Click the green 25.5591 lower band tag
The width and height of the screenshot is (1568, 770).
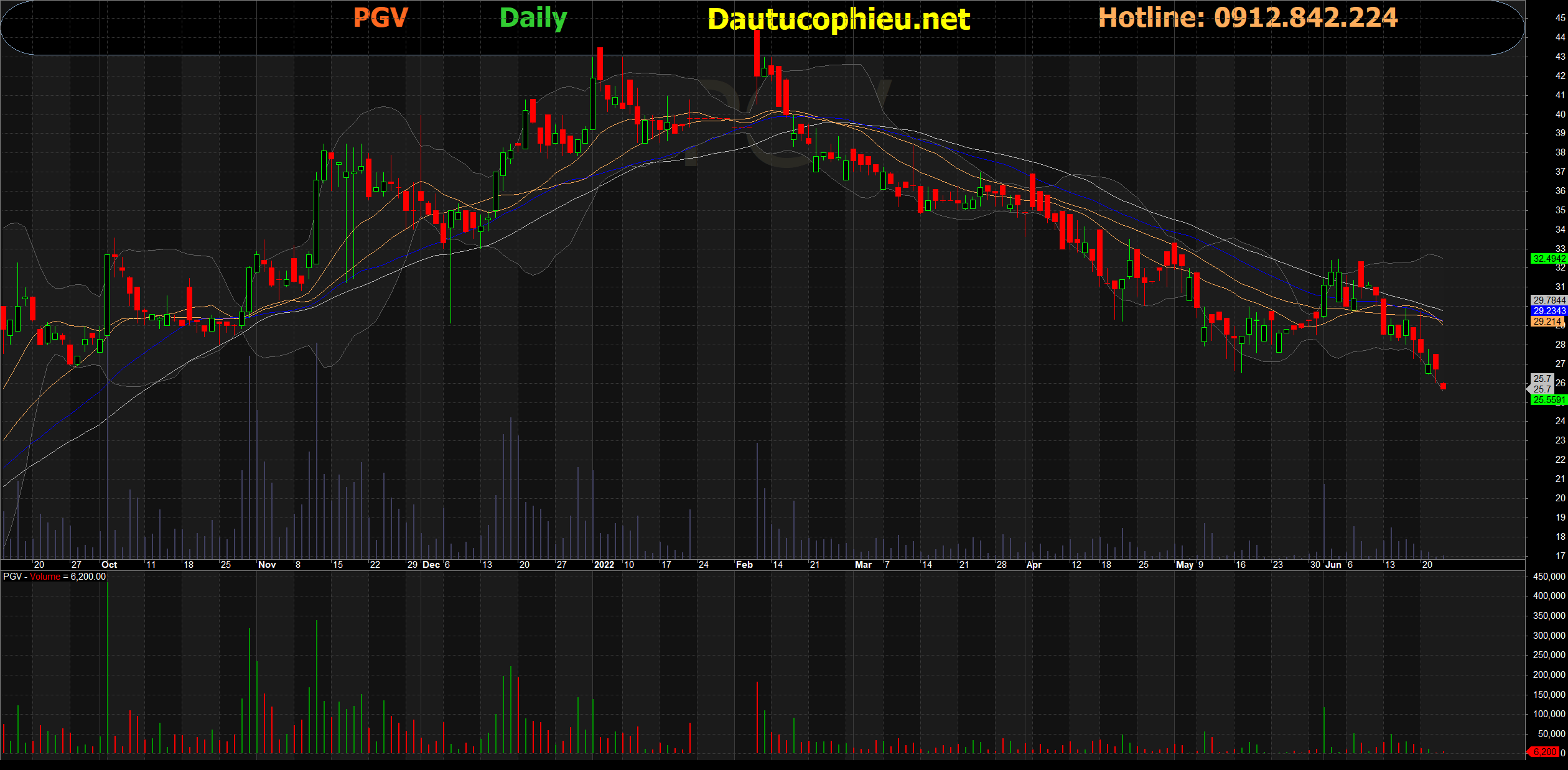click(x=1549, y=400)
